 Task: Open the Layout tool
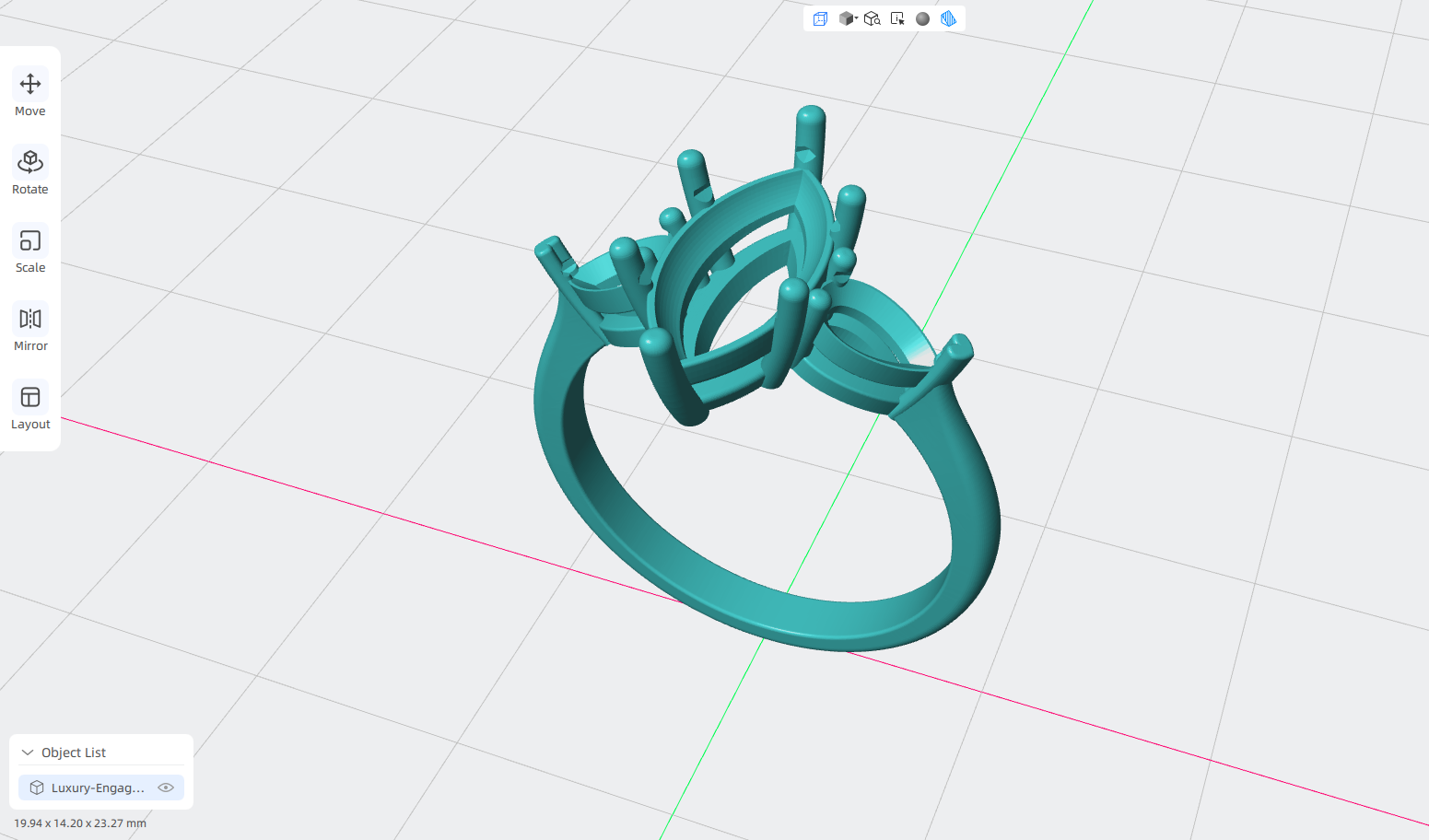click(x=30, y=407)
